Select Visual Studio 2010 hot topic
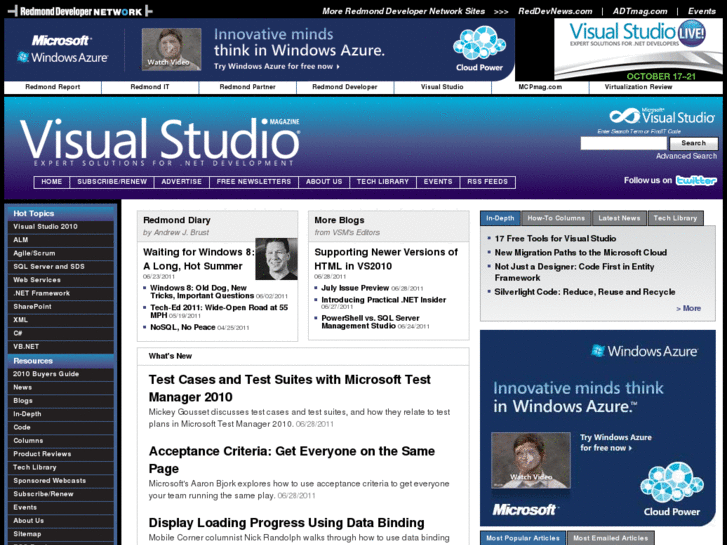The height and width of the screenshot is (545, 727). pos(61,227)
